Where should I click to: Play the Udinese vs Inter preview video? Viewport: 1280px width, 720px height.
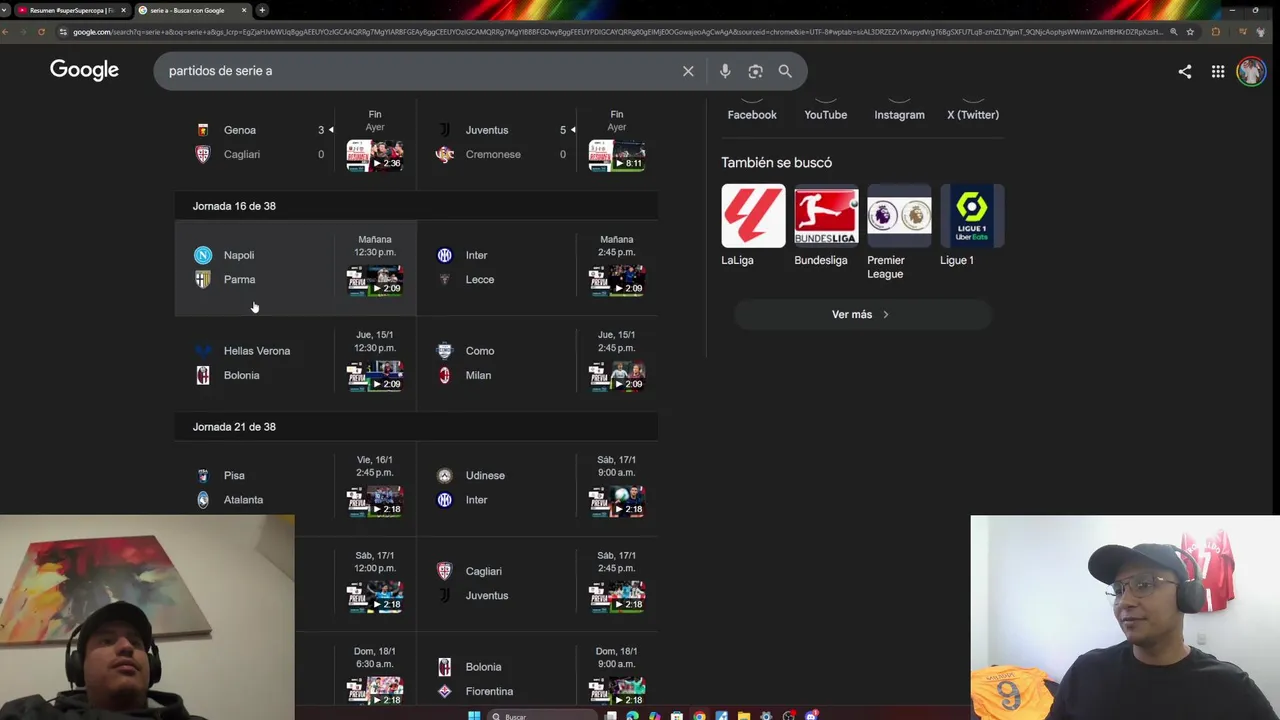617,501
